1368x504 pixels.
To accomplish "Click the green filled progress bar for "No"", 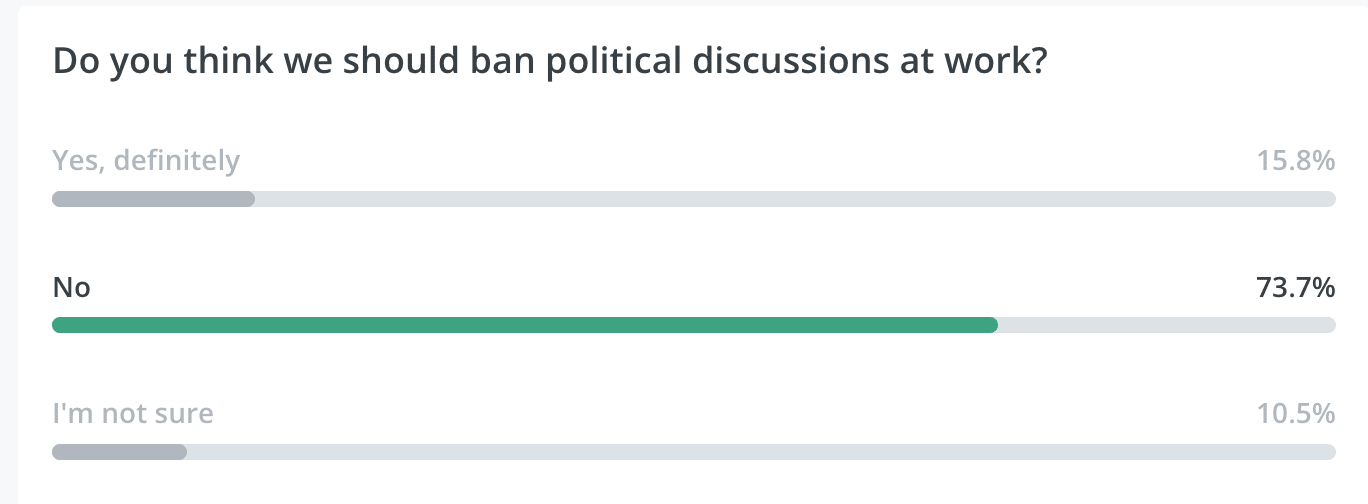I will coord(525,325).
